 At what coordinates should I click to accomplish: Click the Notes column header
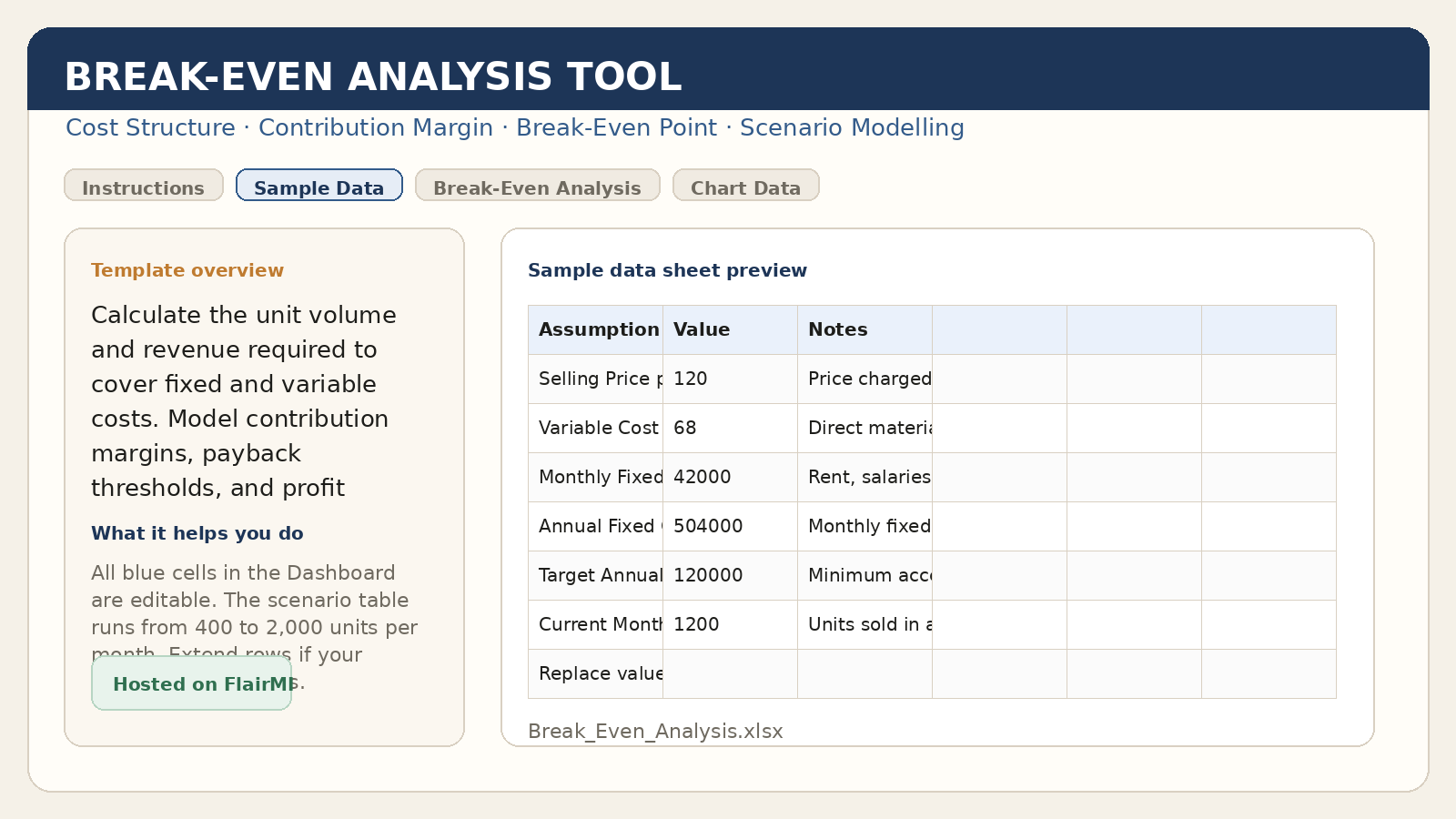[x=837, y=329]
